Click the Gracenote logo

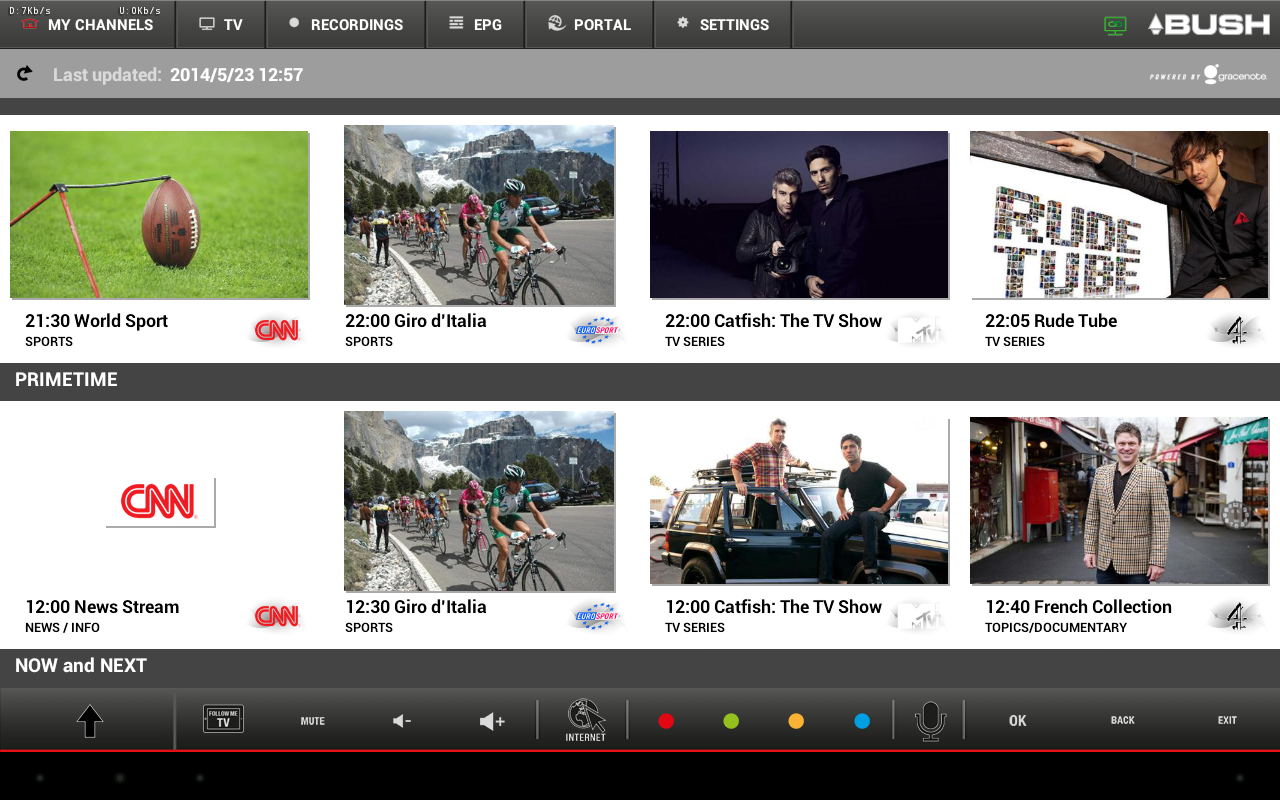point(1208,75)
